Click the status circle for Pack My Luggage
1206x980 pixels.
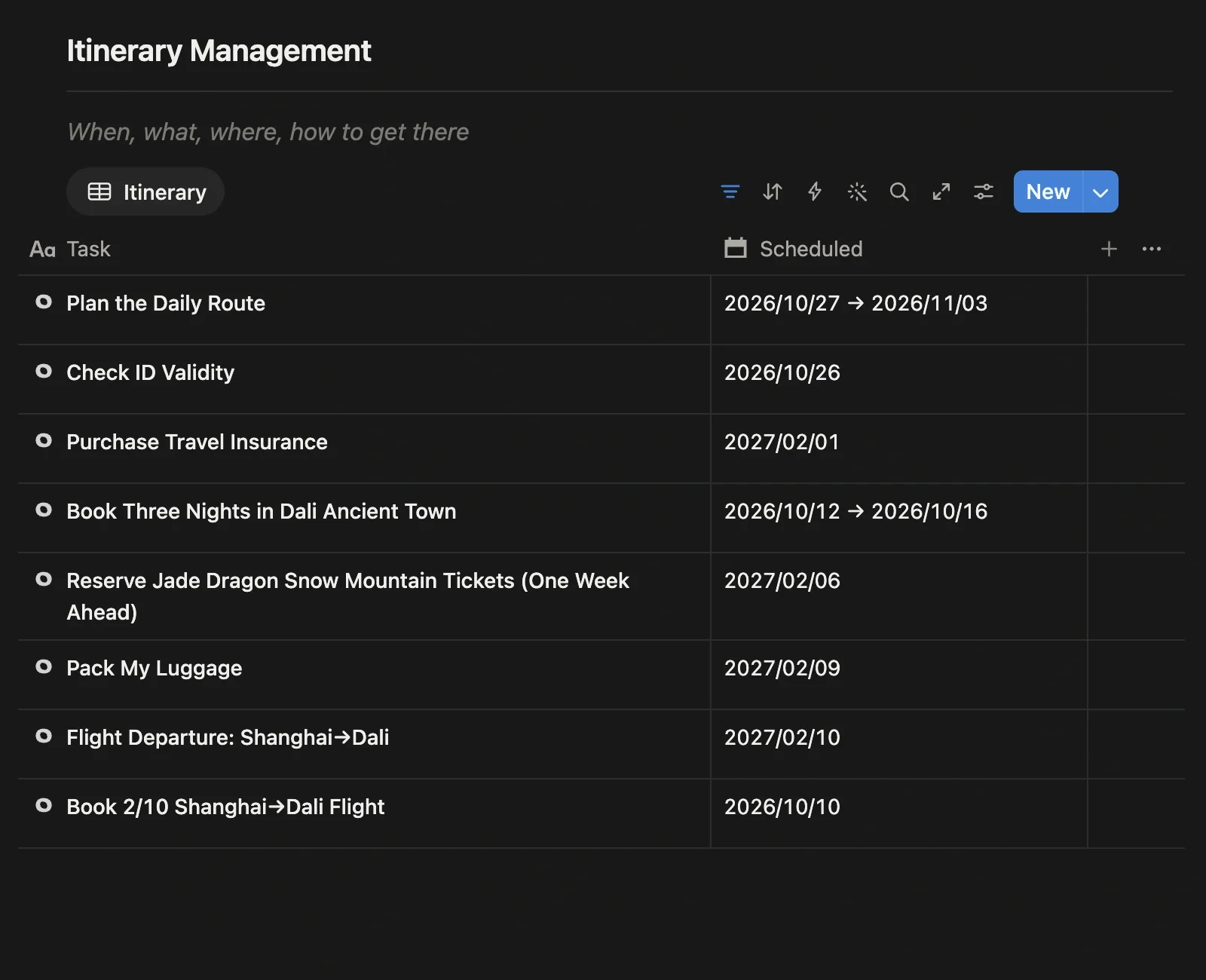(44, 667)
